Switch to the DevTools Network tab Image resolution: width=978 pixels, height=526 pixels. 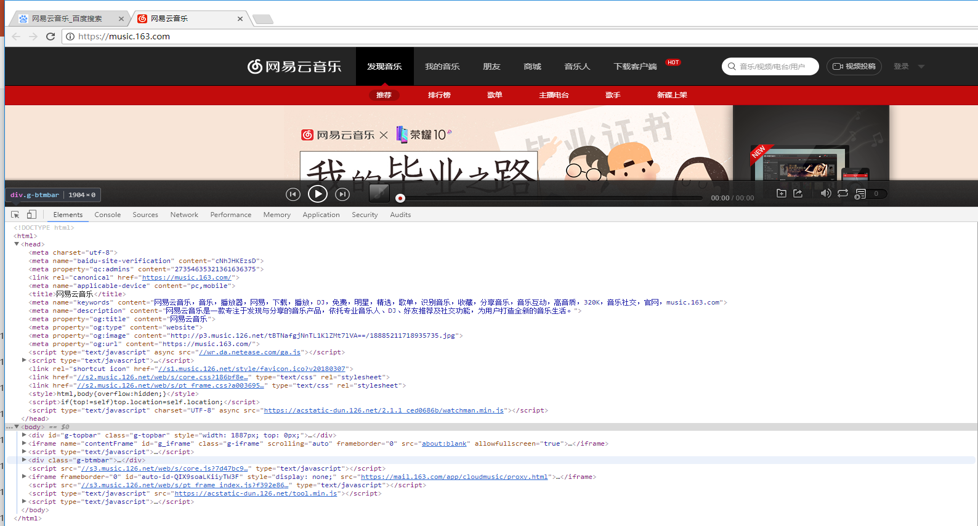pyautogui.click(x=184, y=215)
